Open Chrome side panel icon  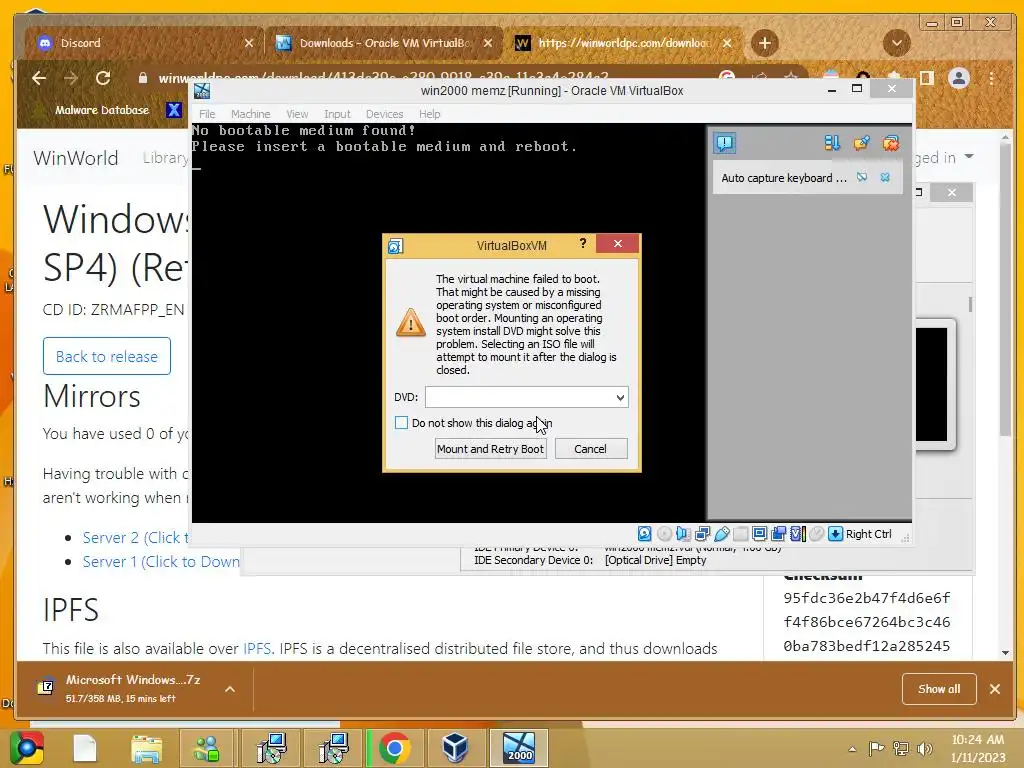click(x=927, y=78)
